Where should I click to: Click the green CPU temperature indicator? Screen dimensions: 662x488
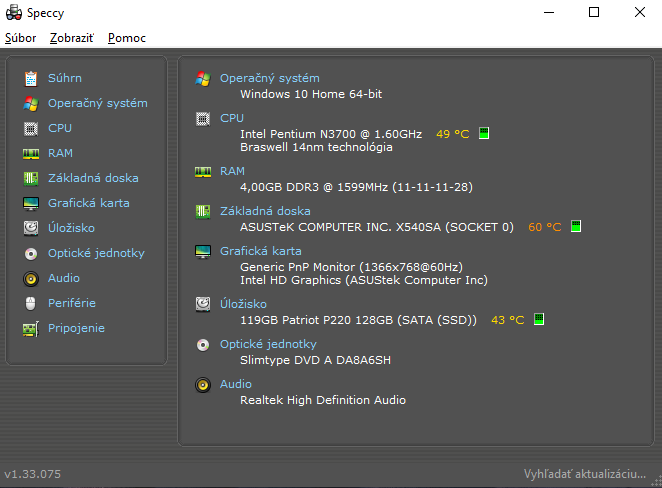click(484, 133)
